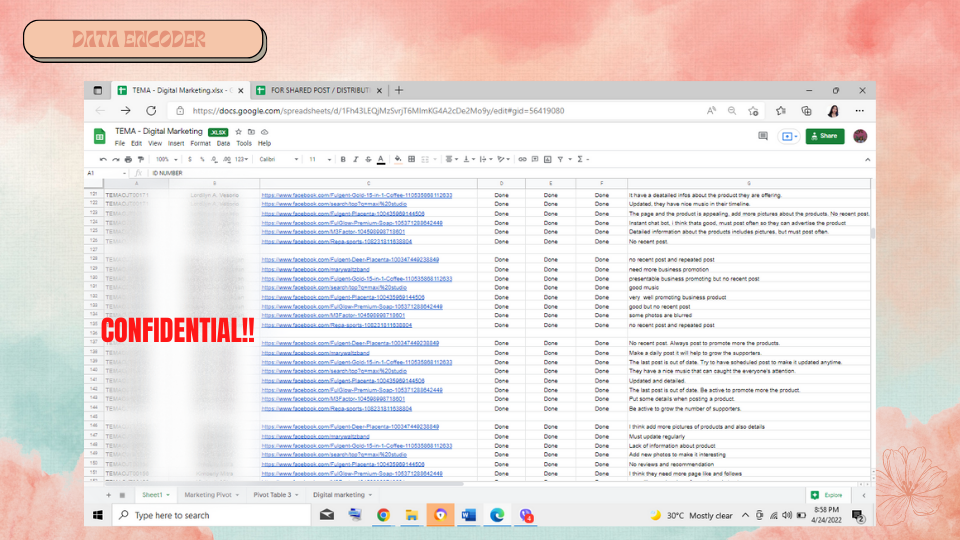Format the cell as percent
The width and height of the screenshot is (960, 540).
[202, 159]
